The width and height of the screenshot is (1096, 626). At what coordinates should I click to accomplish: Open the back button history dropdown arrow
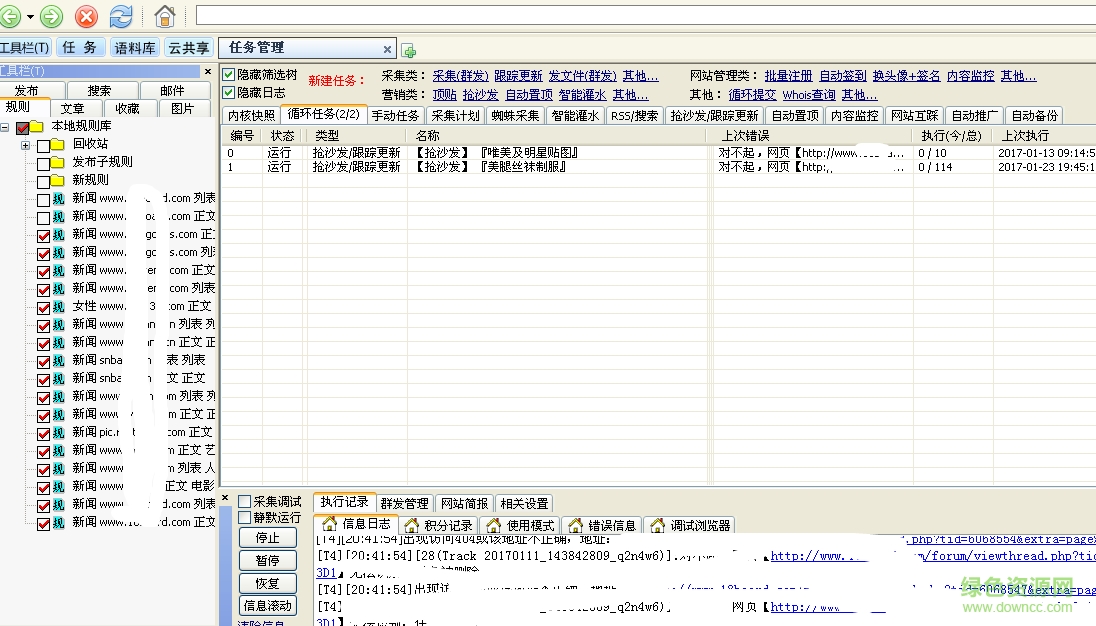coord(31,17)
